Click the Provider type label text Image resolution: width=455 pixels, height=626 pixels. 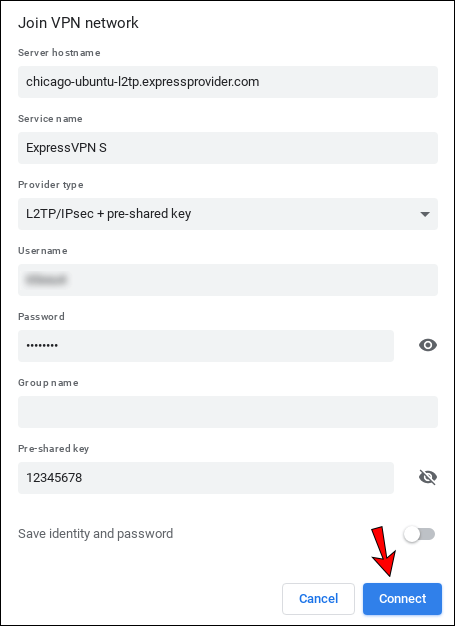coord(51,185)
